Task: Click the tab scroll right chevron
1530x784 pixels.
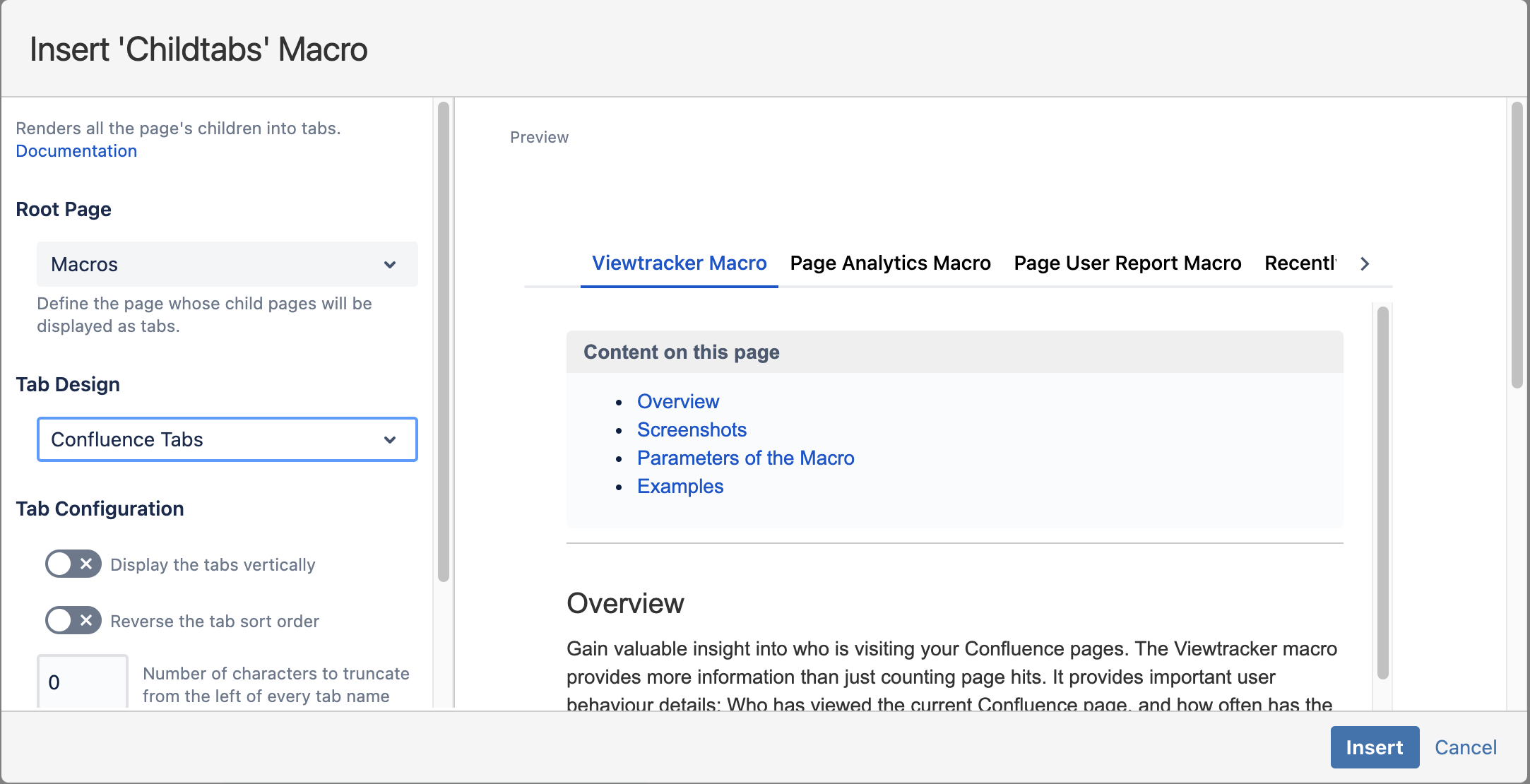Action: tap(1364, 263)
